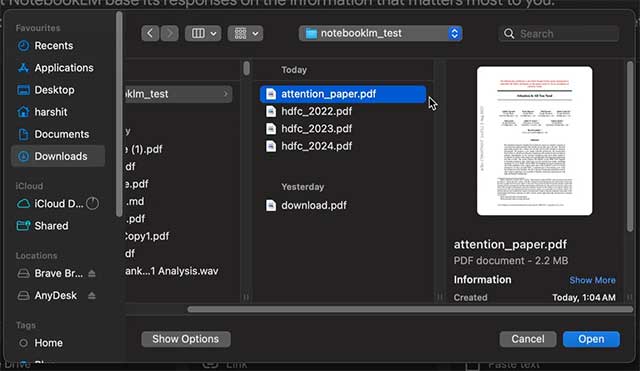
Task: Click the first column's vertical scroll thumb
Action: [246, 68]
